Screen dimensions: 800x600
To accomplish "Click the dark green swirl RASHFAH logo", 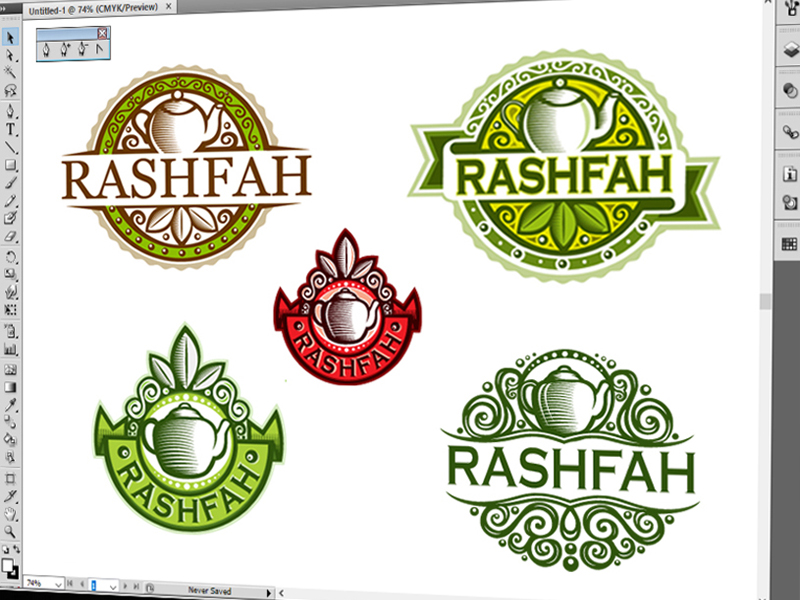I will click(570, 460).
